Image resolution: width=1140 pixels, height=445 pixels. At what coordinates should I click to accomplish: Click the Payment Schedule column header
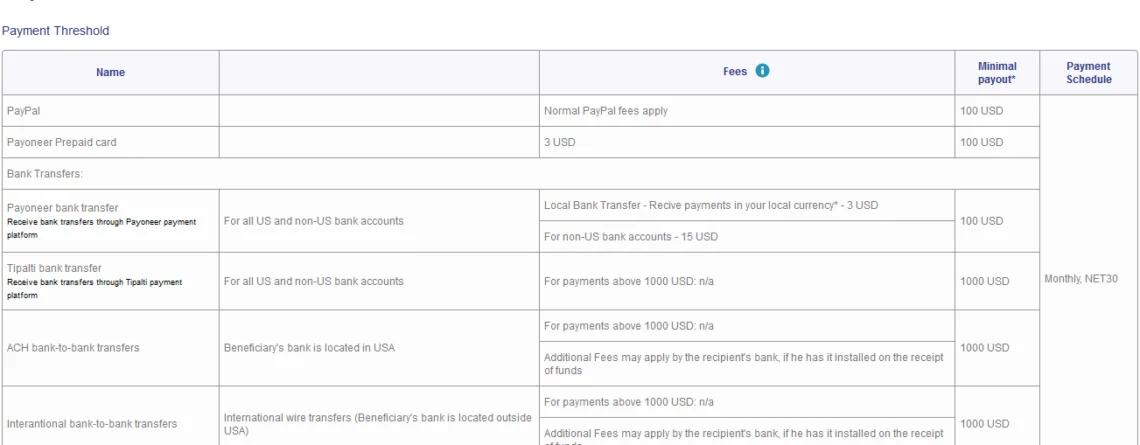[x=1088, y=73]
